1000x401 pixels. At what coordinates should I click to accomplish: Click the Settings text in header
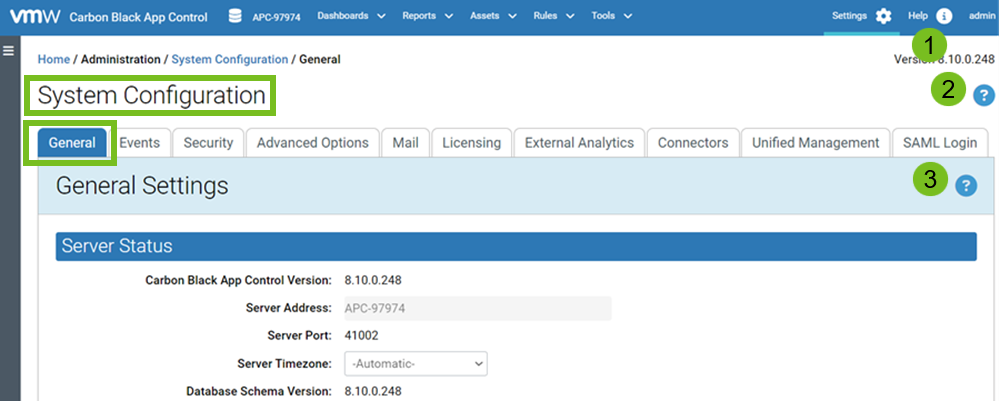(849, 16)
